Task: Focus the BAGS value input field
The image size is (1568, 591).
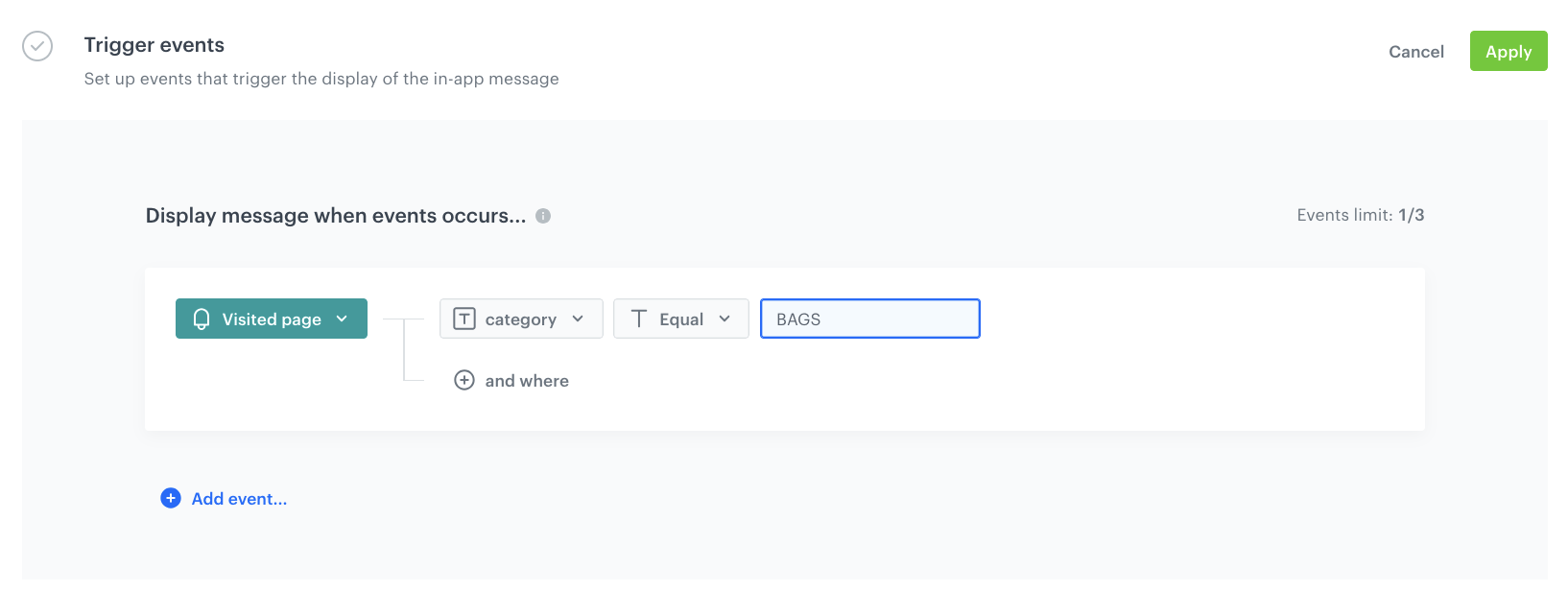Action: pyautogui.click(x=869, y=319)
